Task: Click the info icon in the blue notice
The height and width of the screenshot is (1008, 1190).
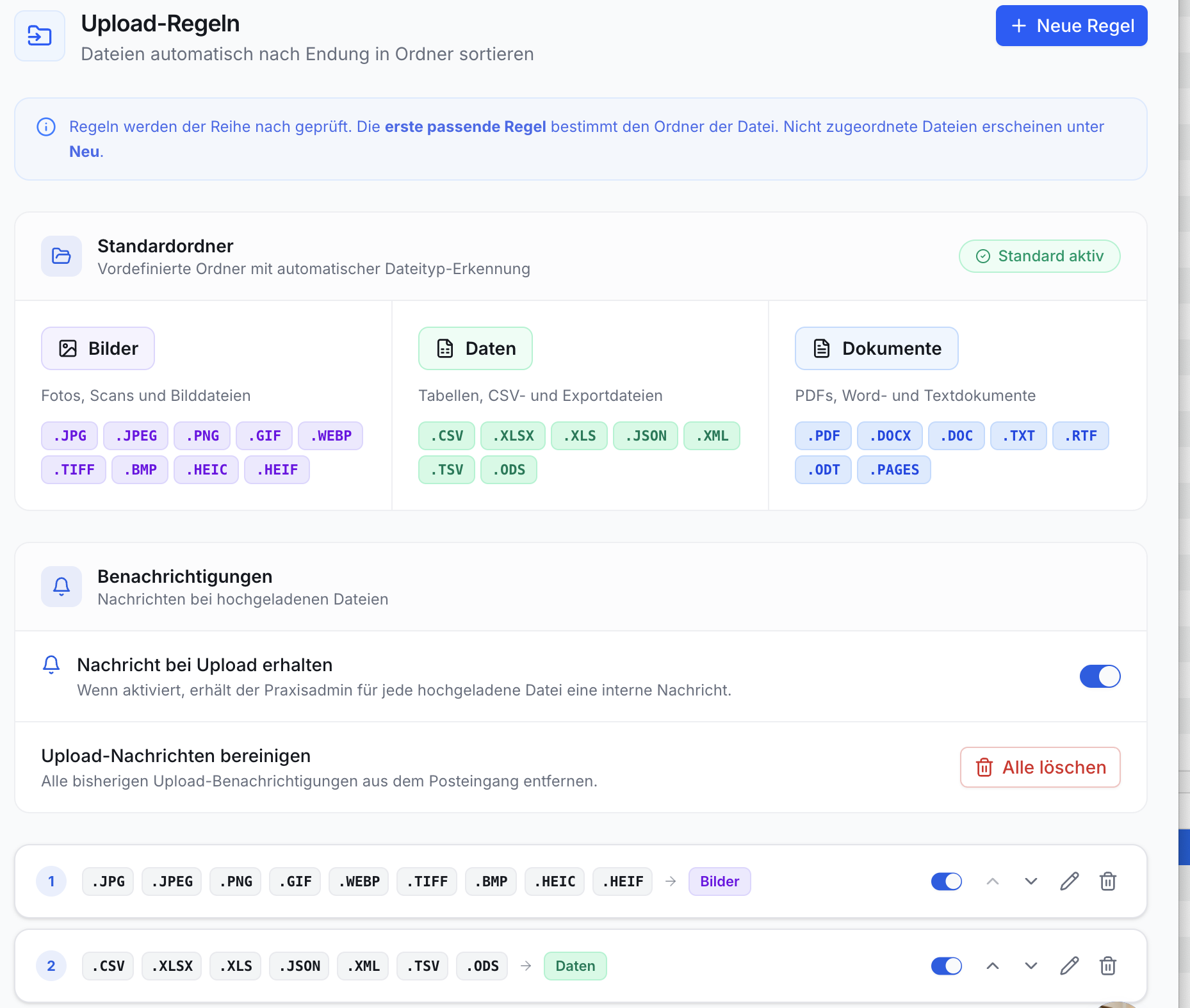Action: pyautogui.click(x=46, y=127)
